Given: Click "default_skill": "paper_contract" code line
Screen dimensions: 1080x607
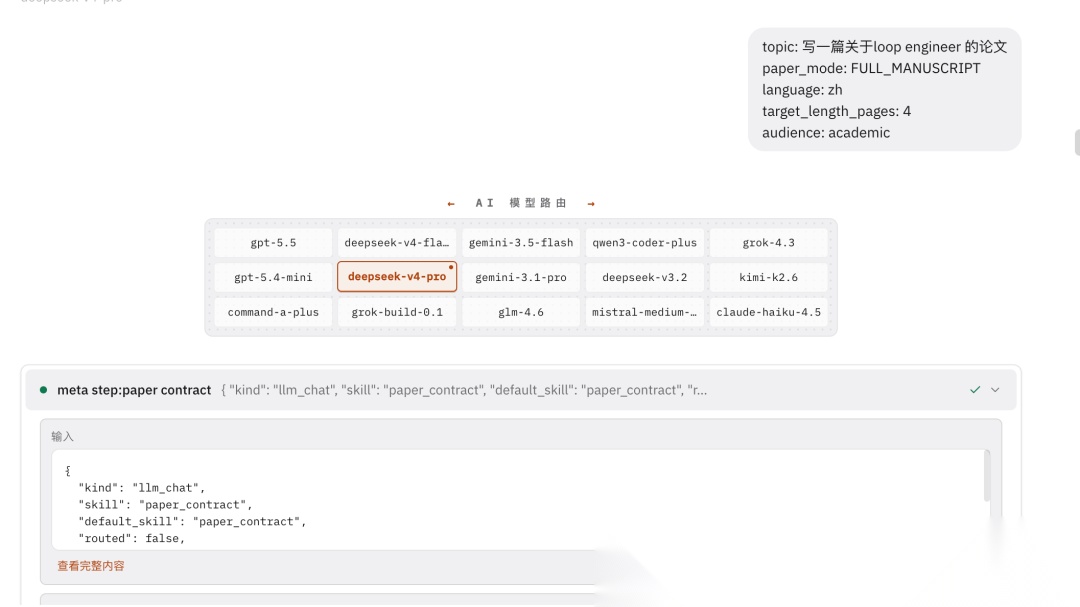Looking at the screenshot, I should [x=192, y=522].
